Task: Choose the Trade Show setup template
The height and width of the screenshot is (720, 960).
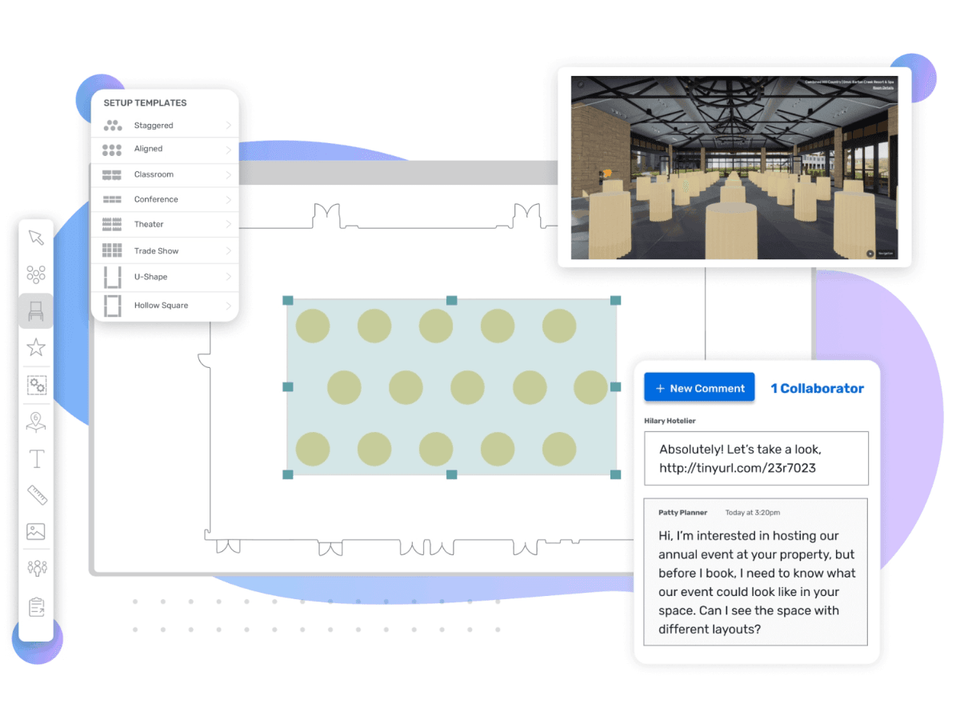Action: pos(156,251)
